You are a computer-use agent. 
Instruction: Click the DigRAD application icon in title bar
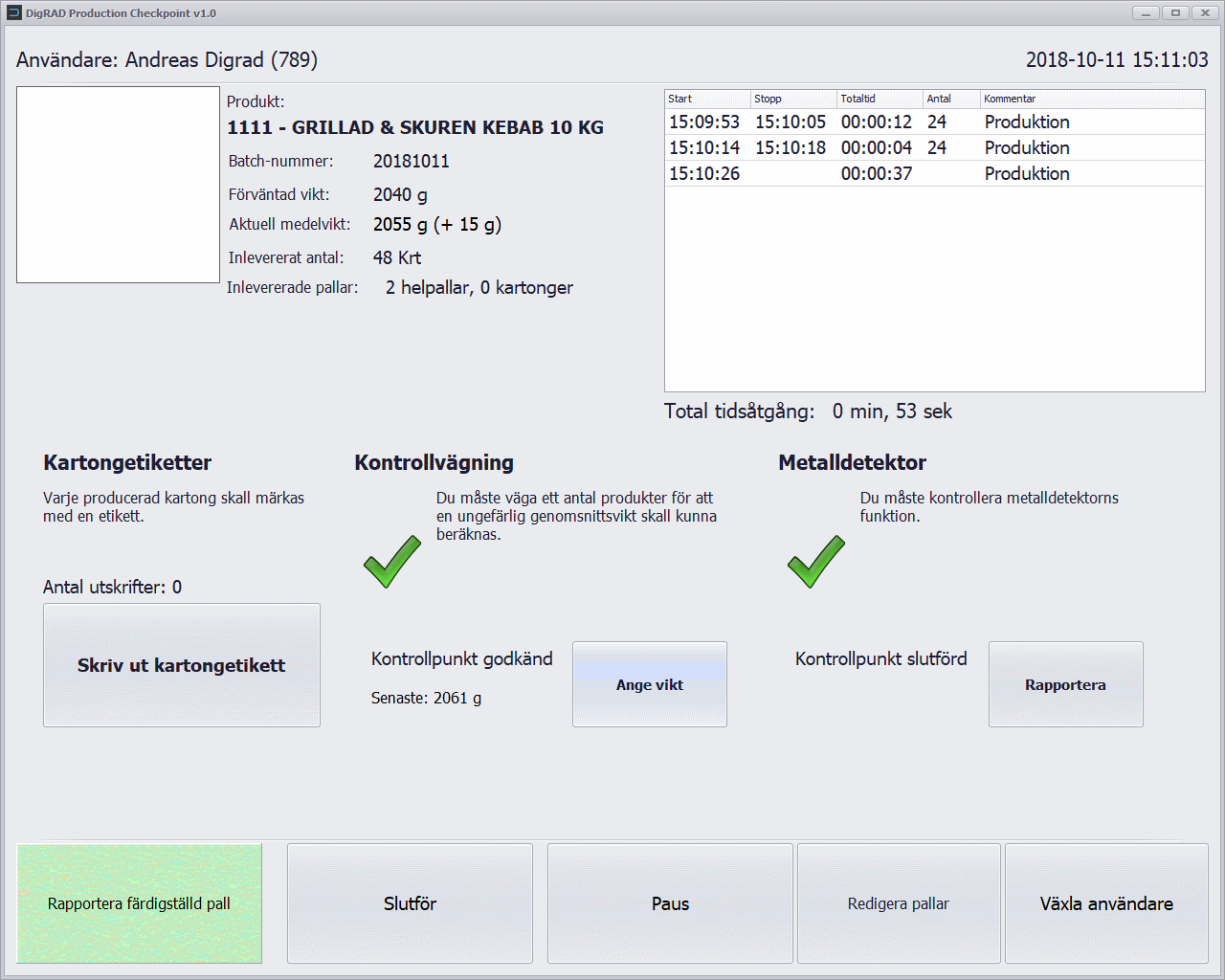[14, 13]
